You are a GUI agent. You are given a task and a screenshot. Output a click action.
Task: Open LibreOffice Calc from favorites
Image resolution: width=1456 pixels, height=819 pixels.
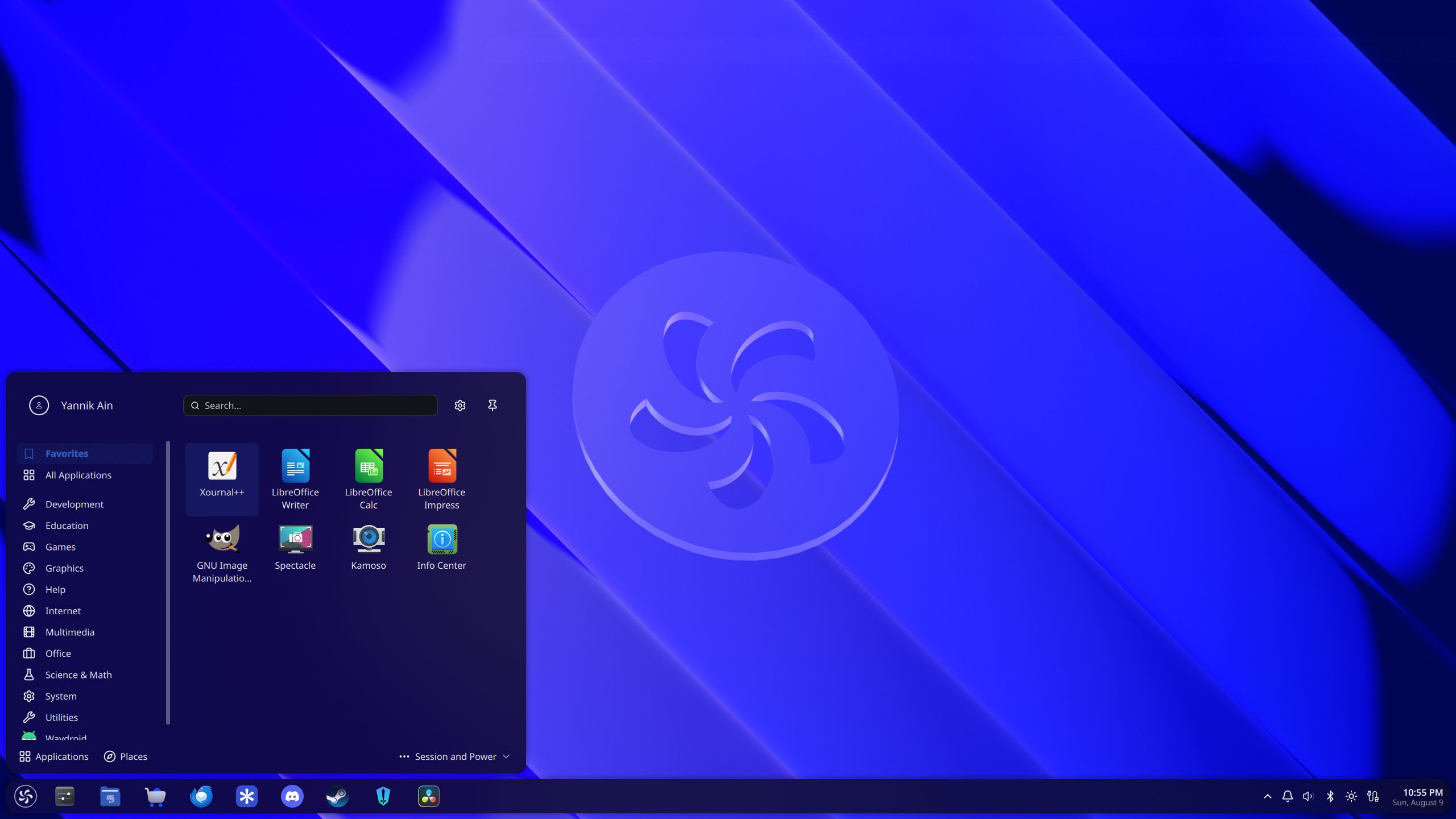pyautogui.click(x=369, y=479)
